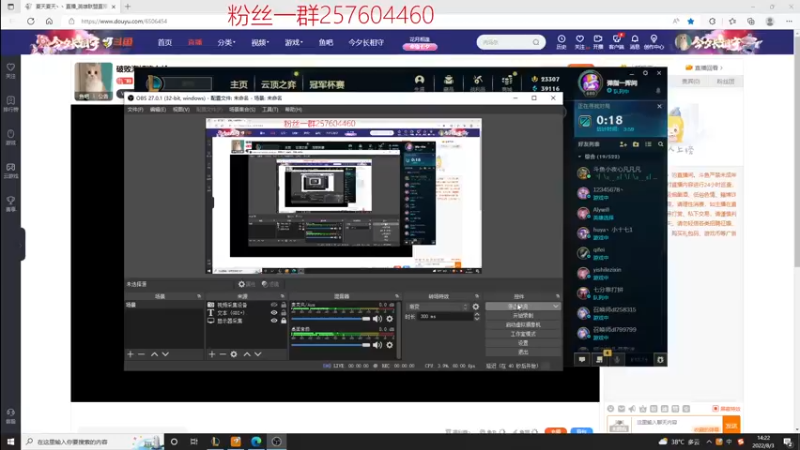Remove the selected scene in OBS

[142, 354]
